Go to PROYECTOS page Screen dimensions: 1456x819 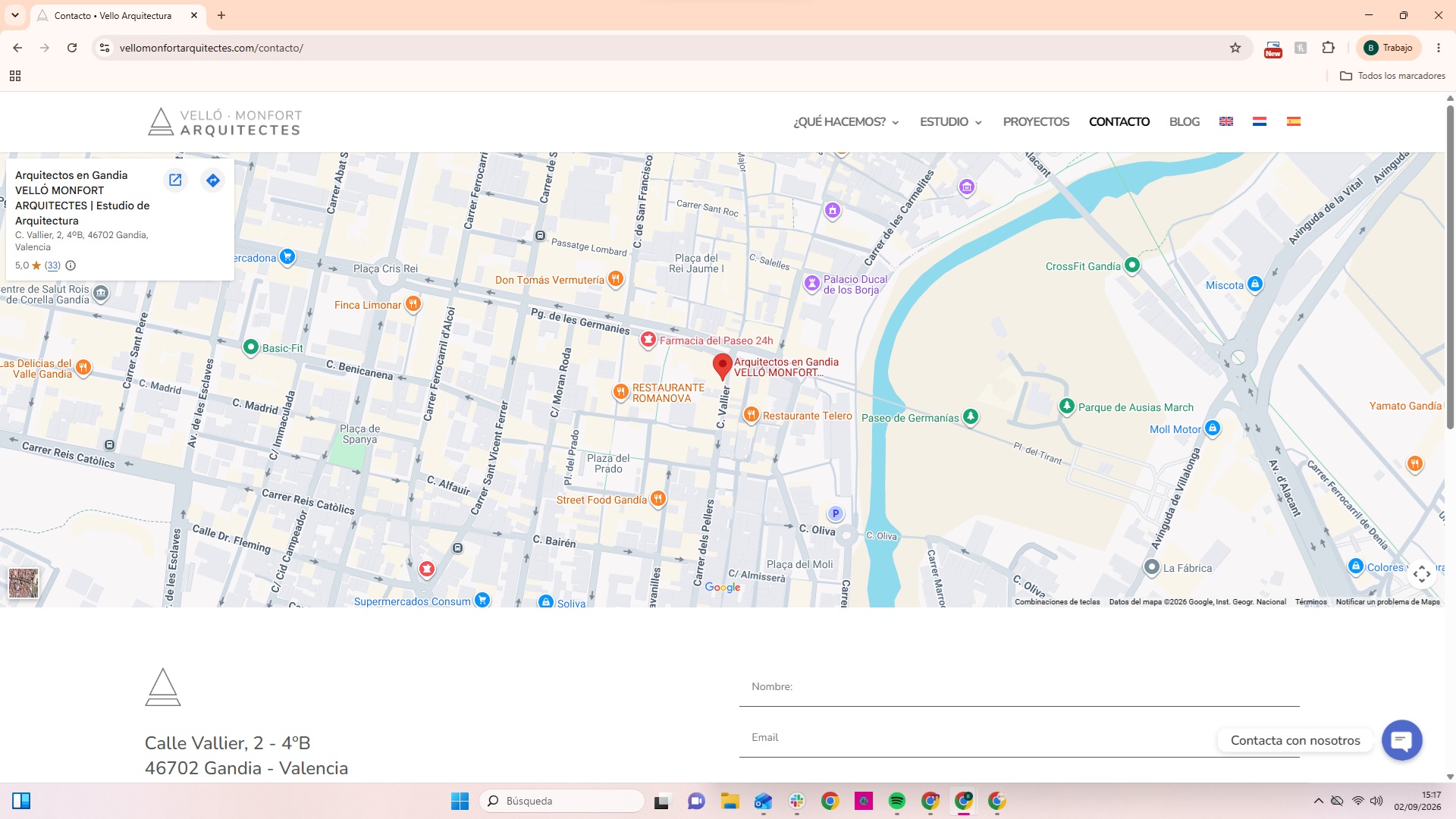coord(1036,121)
